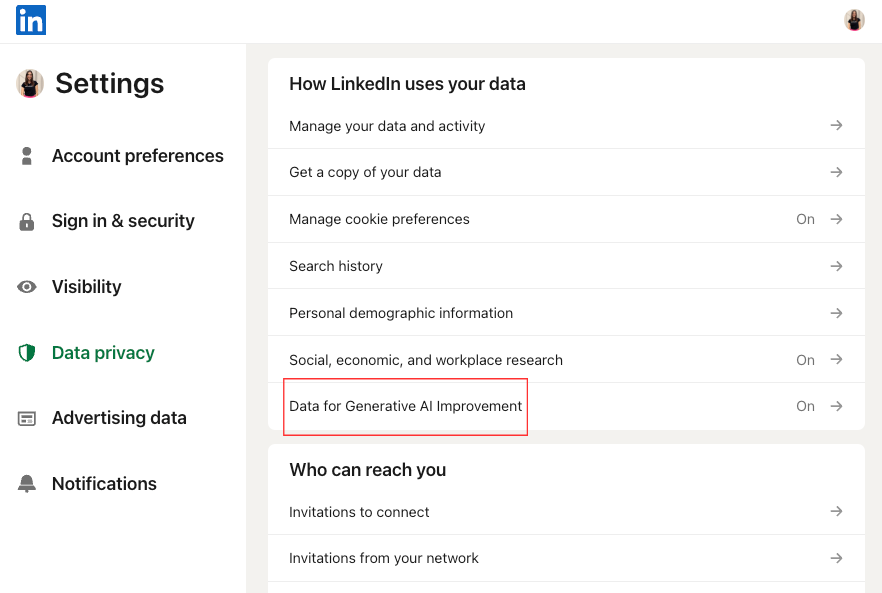Open the Sign in & security section

click(123, 221)
